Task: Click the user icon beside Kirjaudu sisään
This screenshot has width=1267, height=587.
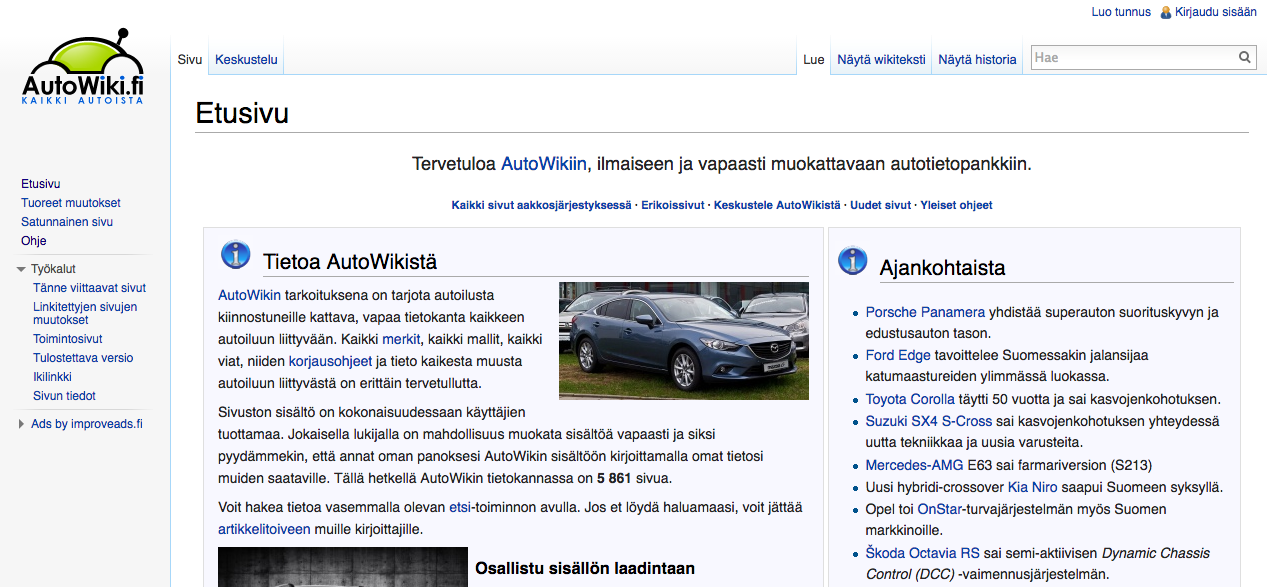Action: click(1165, 12)
